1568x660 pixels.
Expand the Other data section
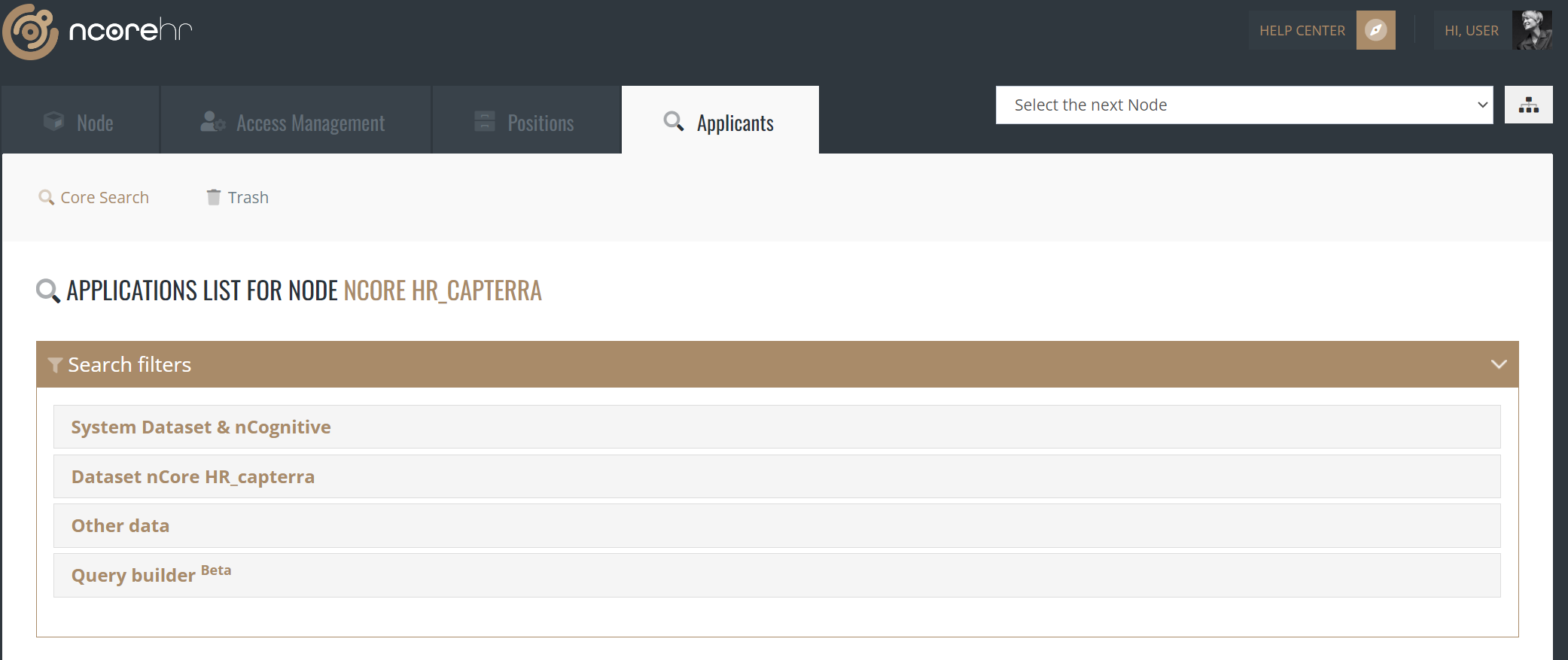click(777, 525)
